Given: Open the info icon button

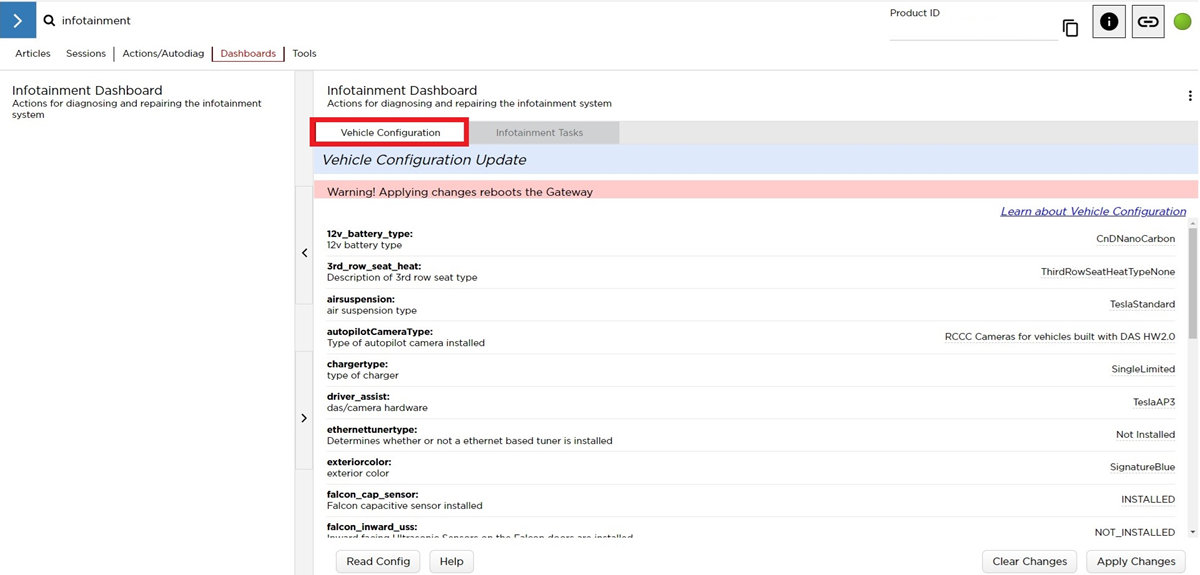Looking at the screenshot, I should coord(1108,21).
